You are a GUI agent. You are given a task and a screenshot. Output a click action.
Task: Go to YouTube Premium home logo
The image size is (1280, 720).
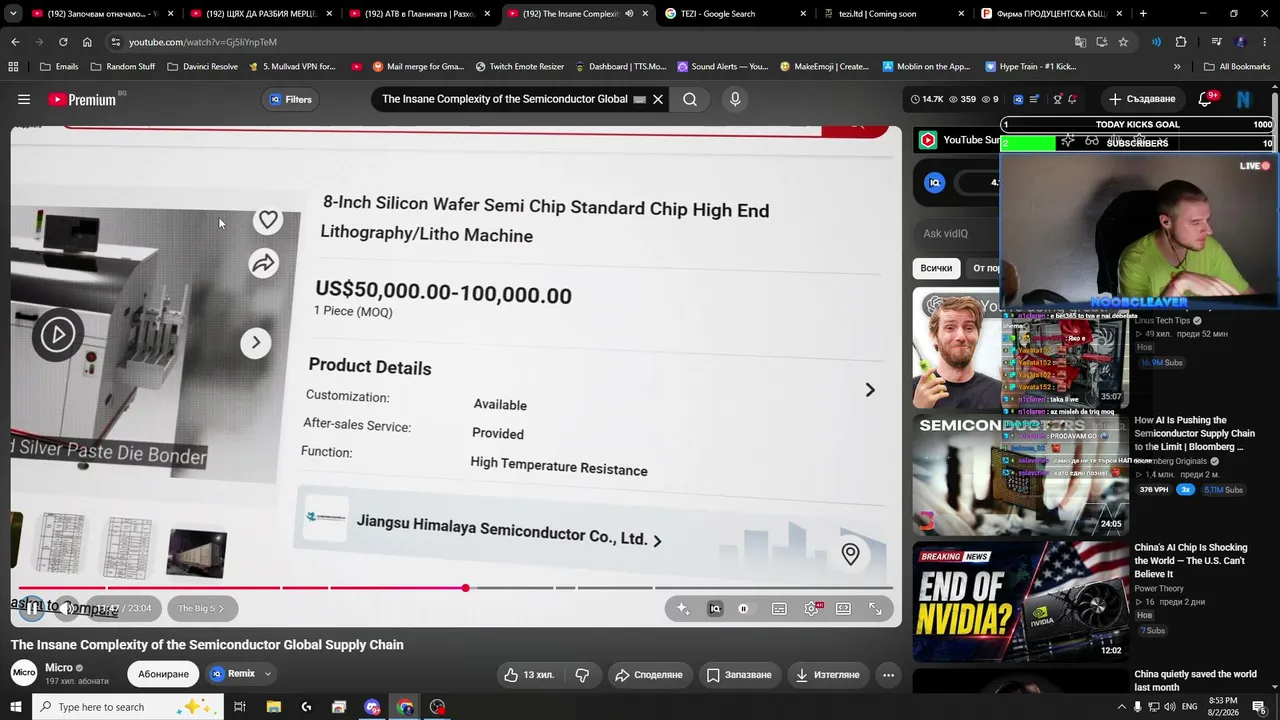pos(82,100)
